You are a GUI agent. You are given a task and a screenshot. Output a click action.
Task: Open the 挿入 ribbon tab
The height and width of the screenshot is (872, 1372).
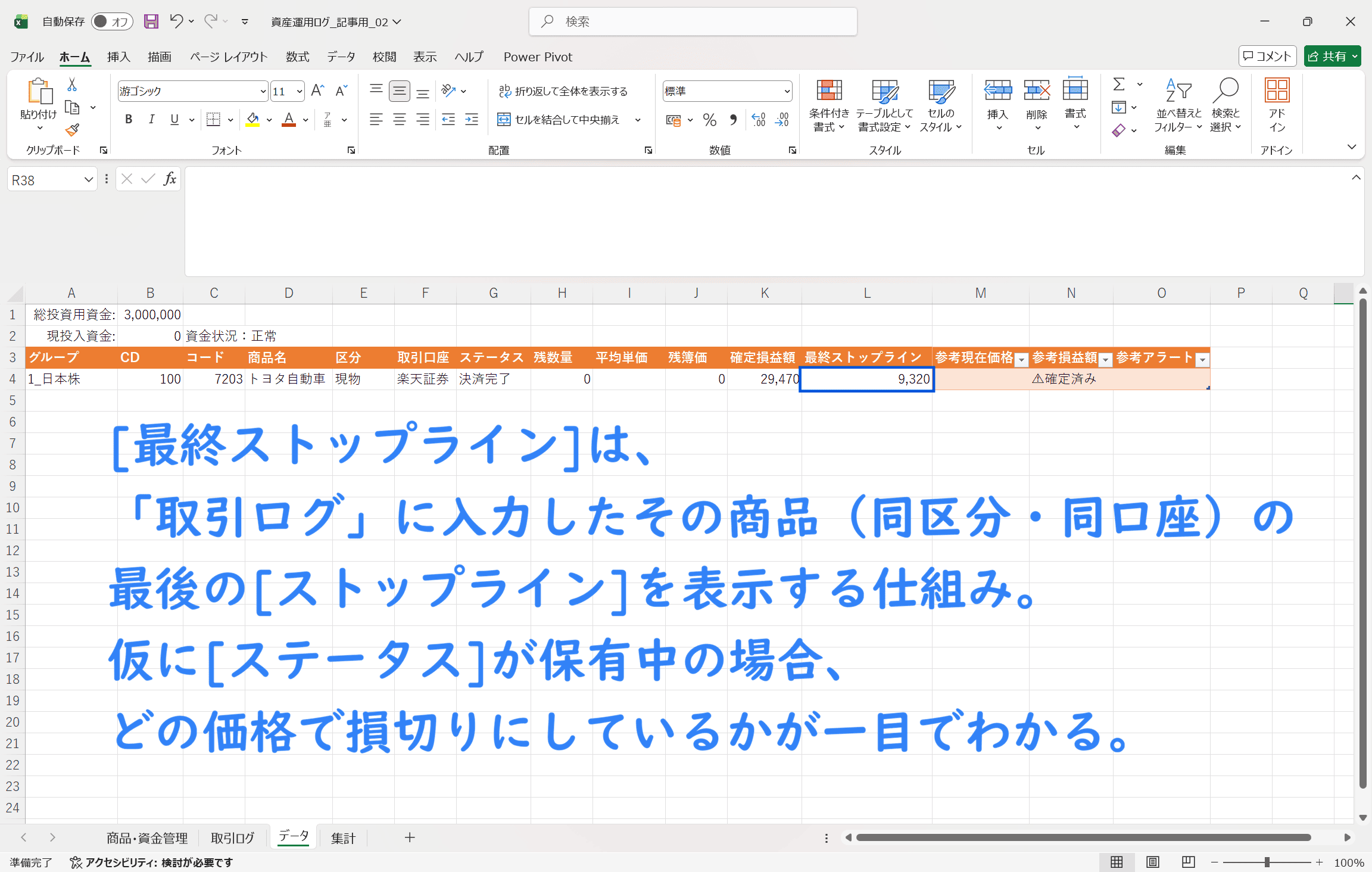pos(118,57)
